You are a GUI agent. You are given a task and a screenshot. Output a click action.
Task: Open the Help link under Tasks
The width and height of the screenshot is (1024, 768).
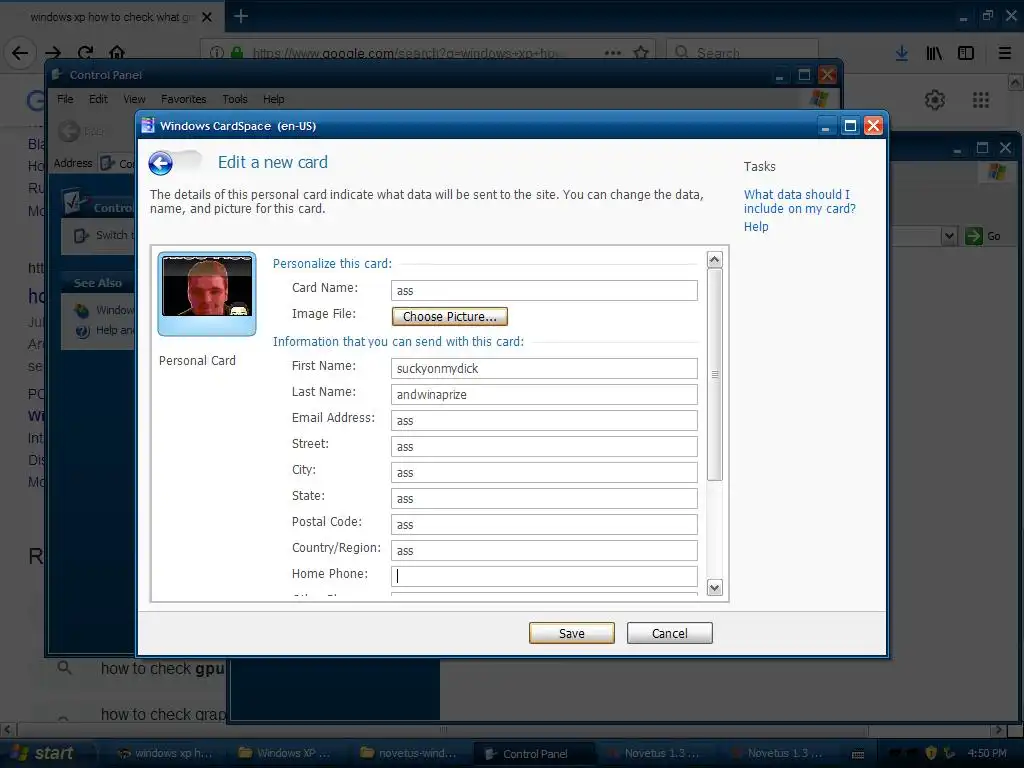[x=756, y=227]
